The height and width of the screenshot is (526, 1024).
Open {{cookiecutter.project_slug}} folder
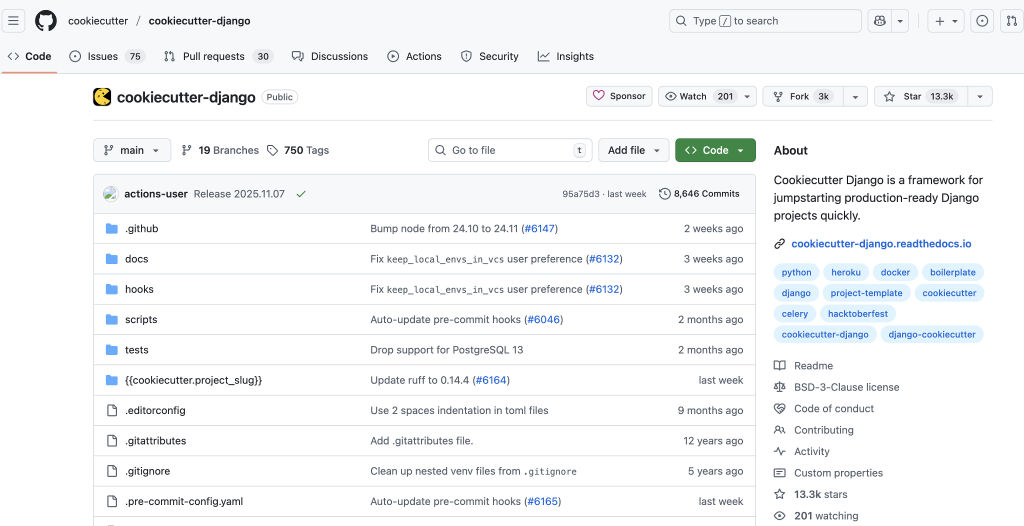coord(193,380)
